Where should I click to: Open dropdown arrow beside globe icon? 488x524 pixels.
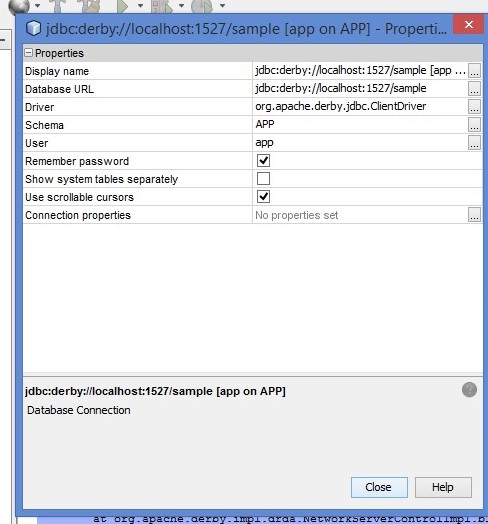pyautogui.click(x=37, y=6)
